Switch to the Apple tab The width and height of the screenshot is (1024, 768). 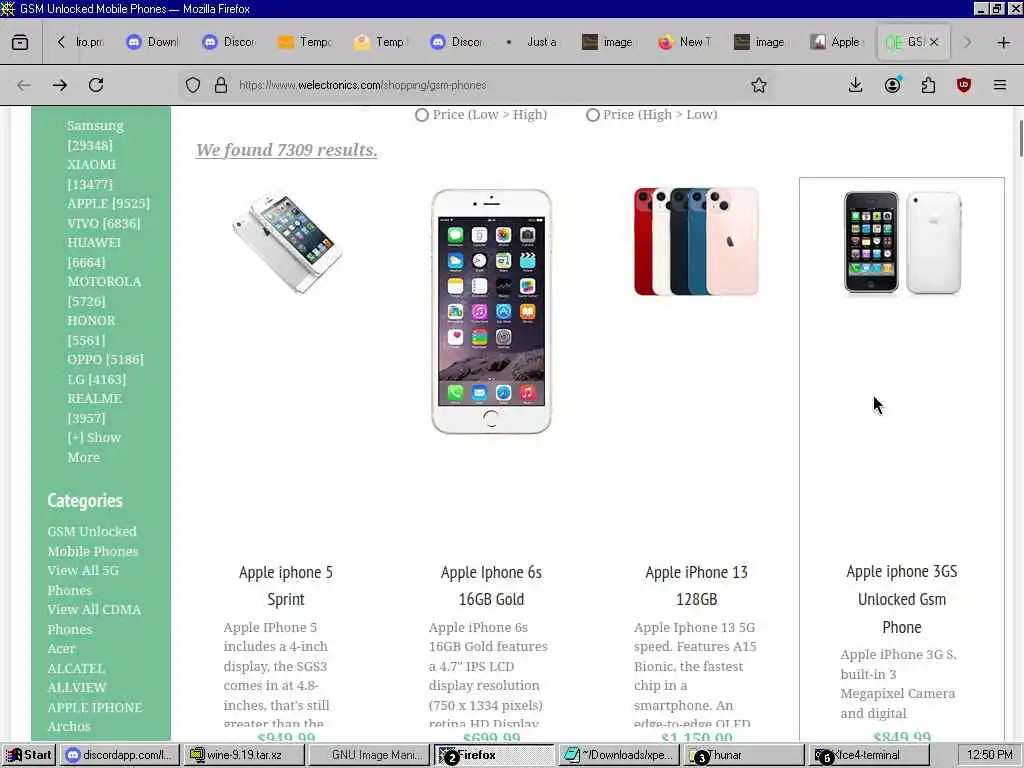point(837,42)
